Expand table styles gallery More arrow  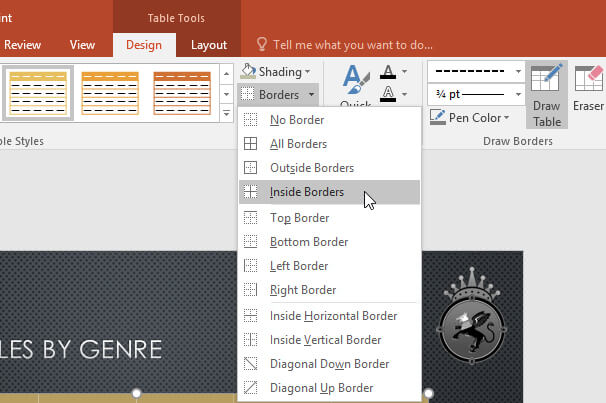(226, 114)
